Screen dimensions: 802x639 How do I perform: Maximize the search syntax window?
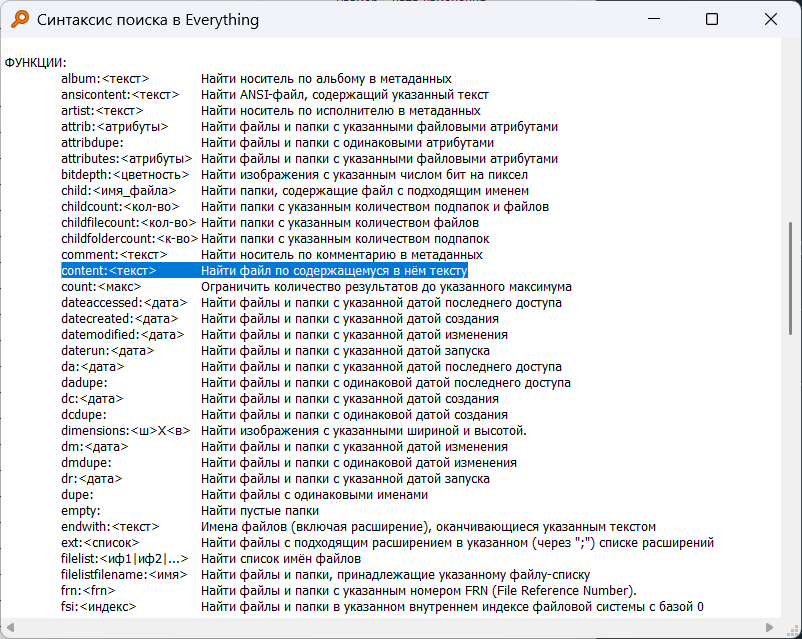[x=711, y=19]
